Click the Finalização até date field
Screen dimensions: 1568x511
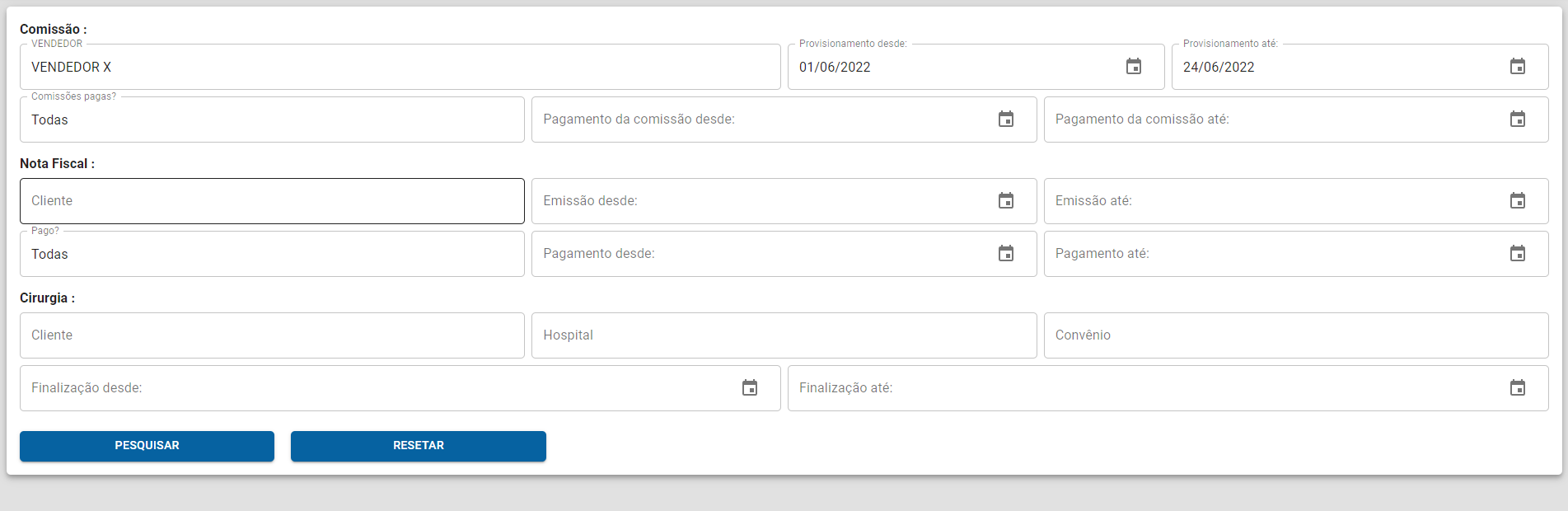[x=1168, y=388]
